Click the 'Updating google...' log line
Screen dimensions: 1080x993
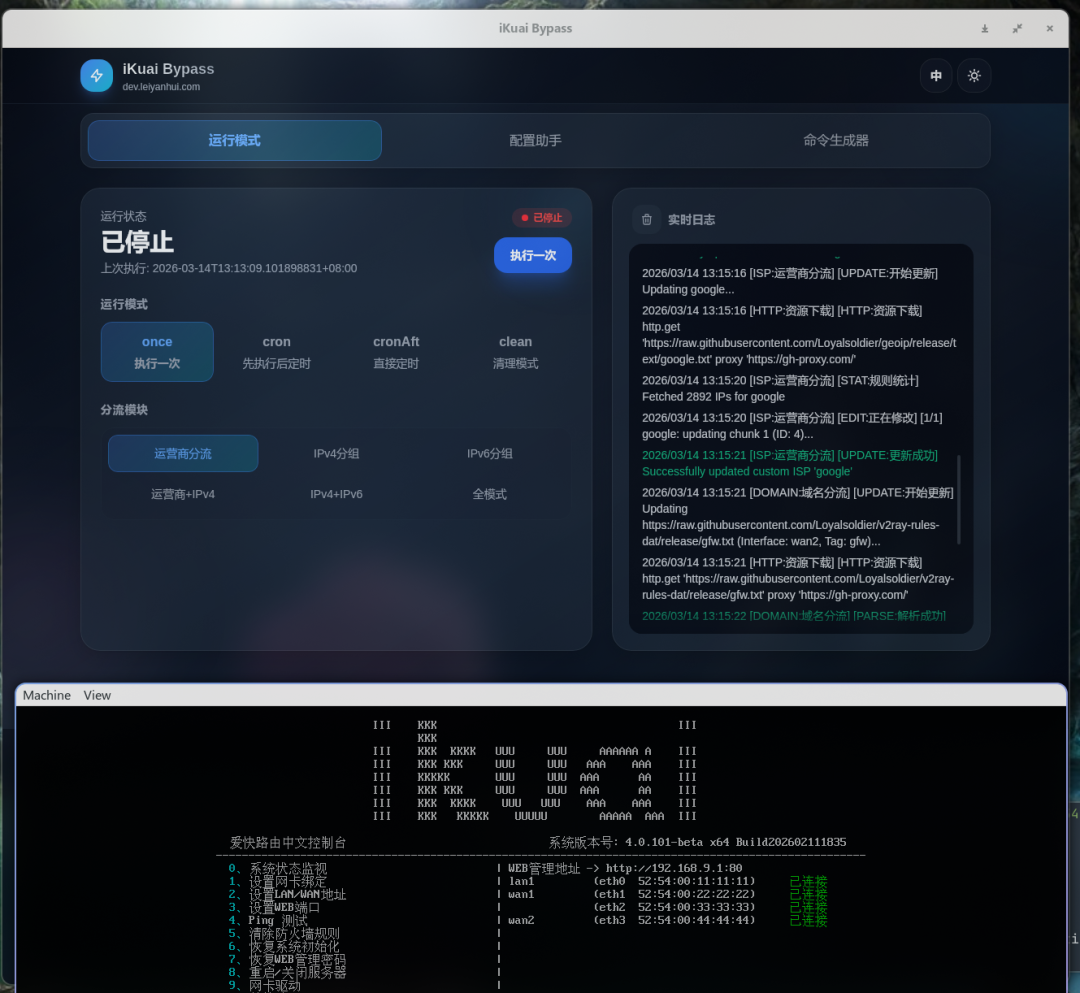tap(688, 290)
